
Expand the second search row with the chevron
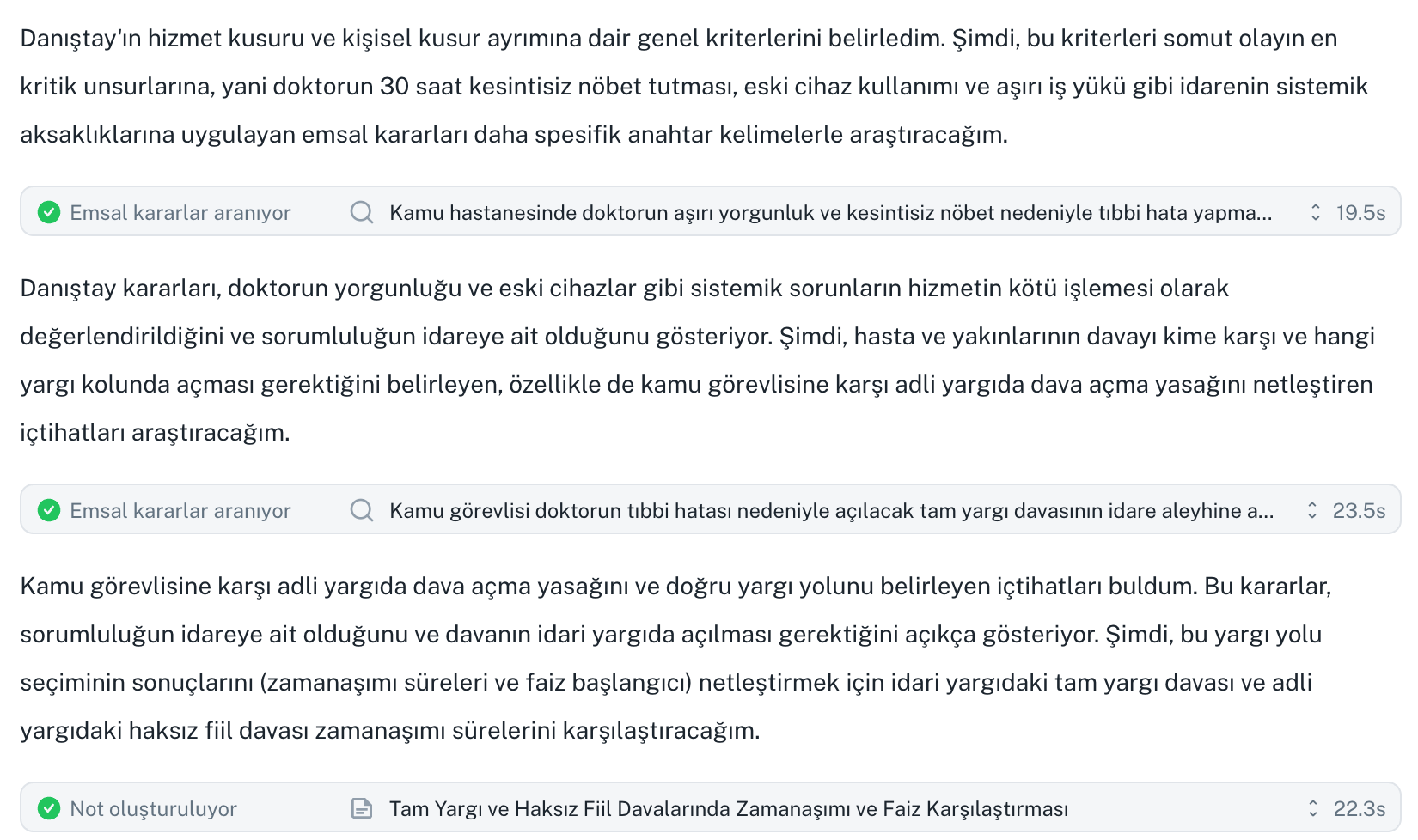coord(1311,509)
